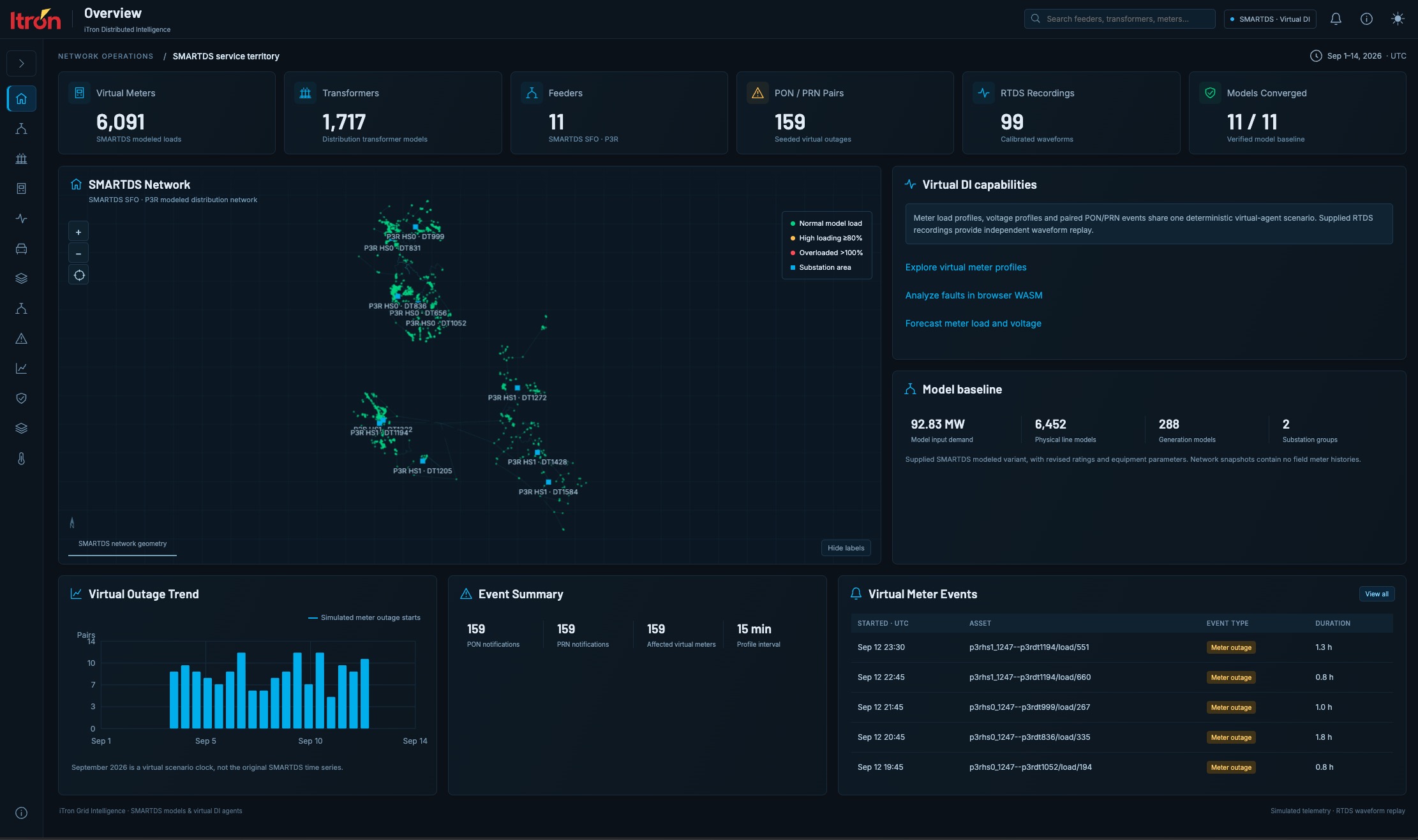Toggle the light/dark theme sun icon

1398,19
